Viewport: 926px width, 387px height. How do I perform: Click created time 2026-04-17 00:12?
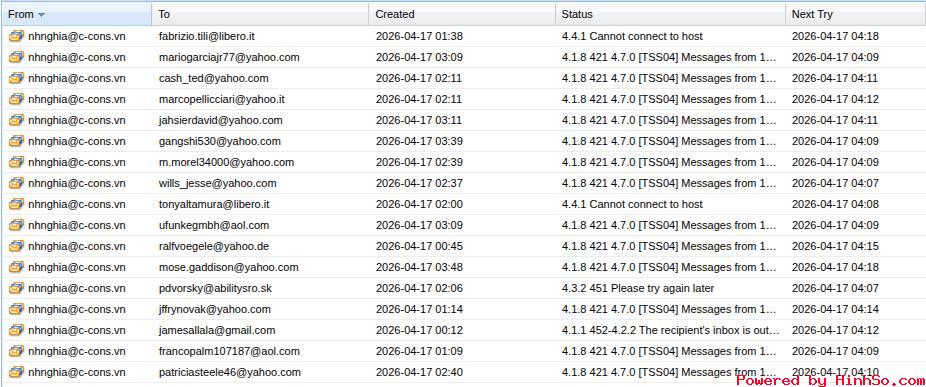[x=419, y=330]
